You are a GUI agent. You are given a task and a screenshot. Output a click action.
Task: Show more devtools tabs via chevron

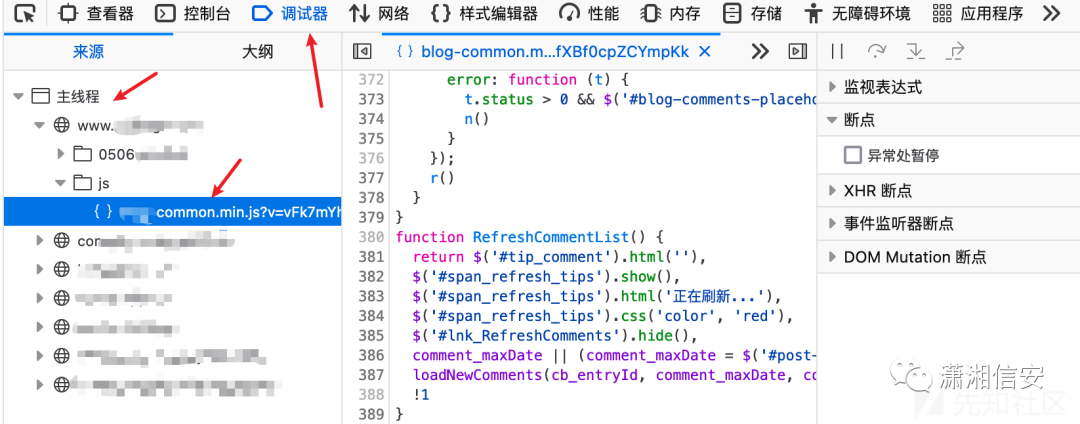[x=1051, y=13]
